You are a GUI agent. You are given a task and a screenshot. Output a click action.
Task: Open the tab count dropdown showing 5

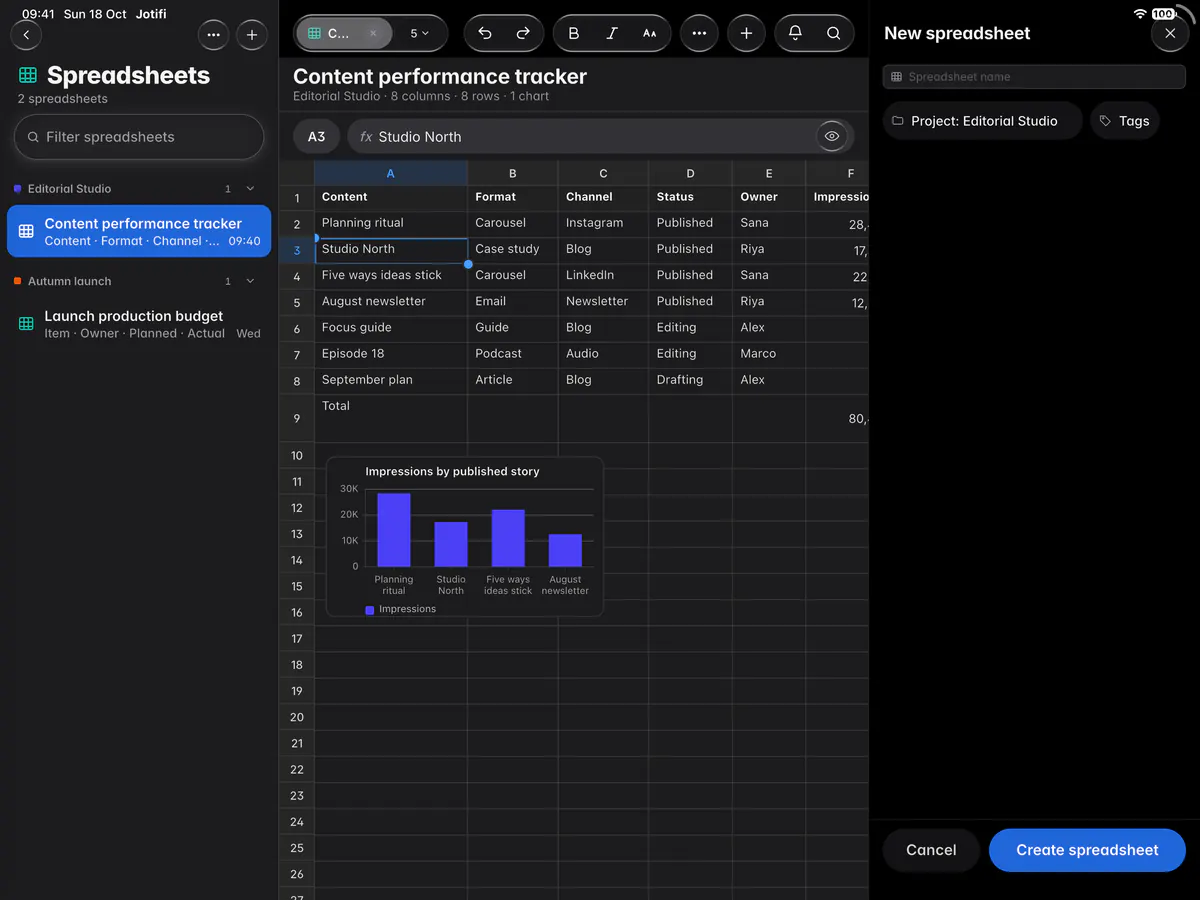(x=420, y=33)
